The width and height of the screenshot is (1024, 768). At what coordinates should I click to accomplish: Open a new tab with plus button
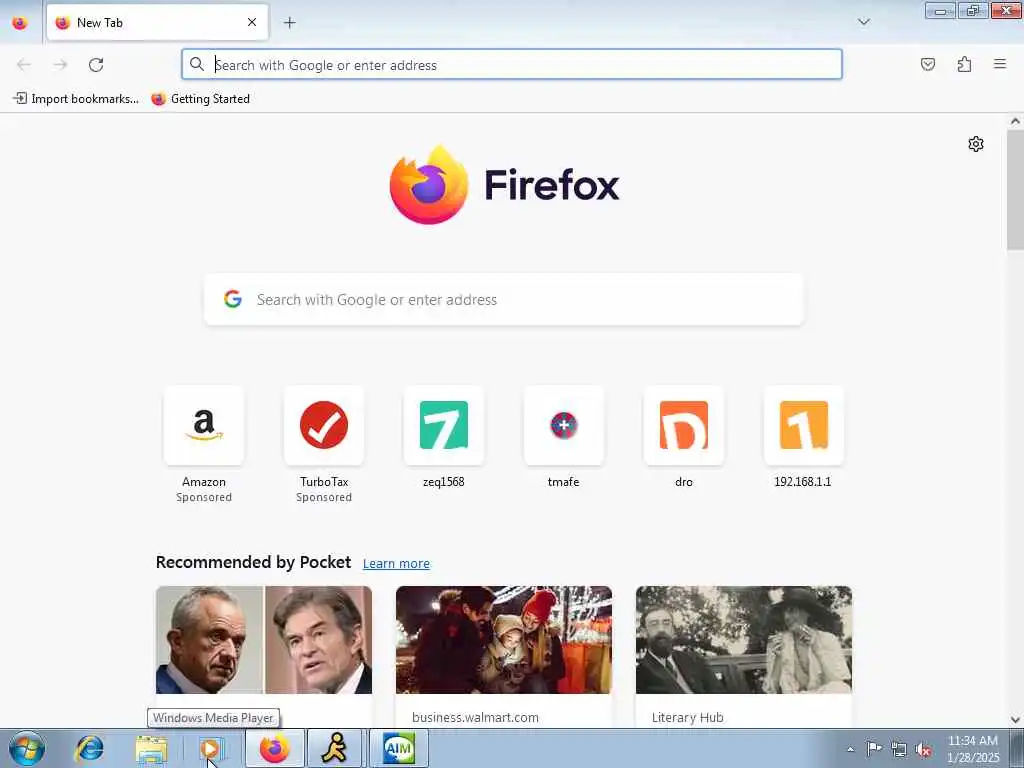(x=289, y=23)
